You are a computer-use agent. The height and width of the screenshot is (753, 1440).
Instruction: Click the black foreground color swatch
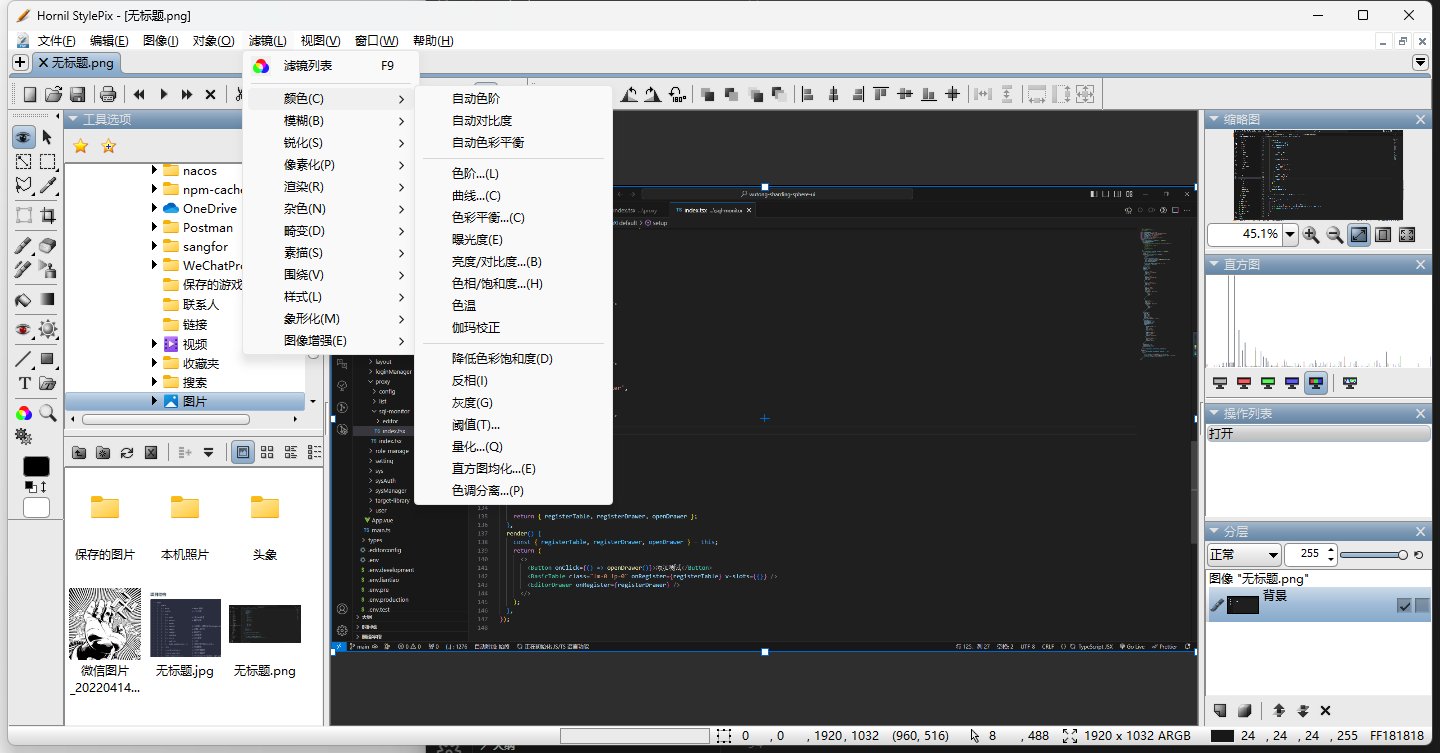36,467
